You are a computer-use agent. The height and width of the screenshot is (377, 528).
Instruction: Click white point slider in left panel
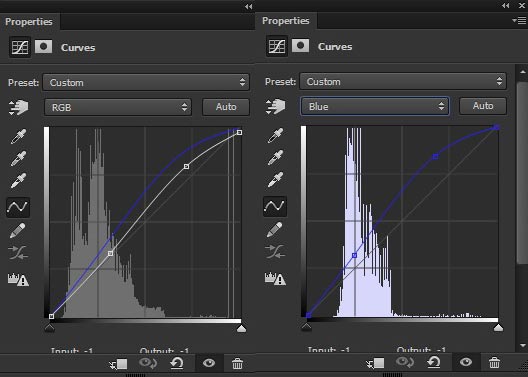click(x=241, y=328)
